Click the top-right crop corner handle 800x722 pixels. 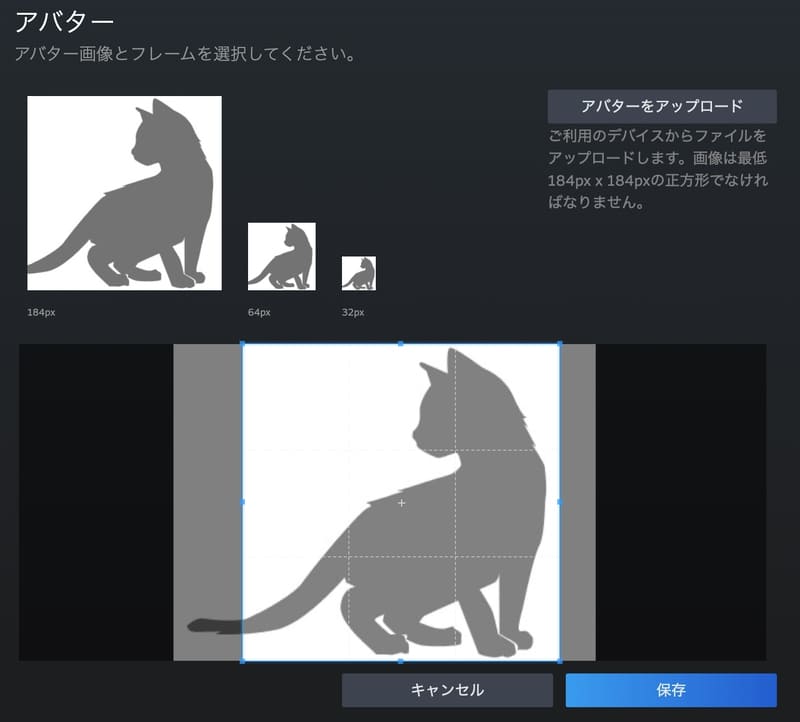point(559,344)
